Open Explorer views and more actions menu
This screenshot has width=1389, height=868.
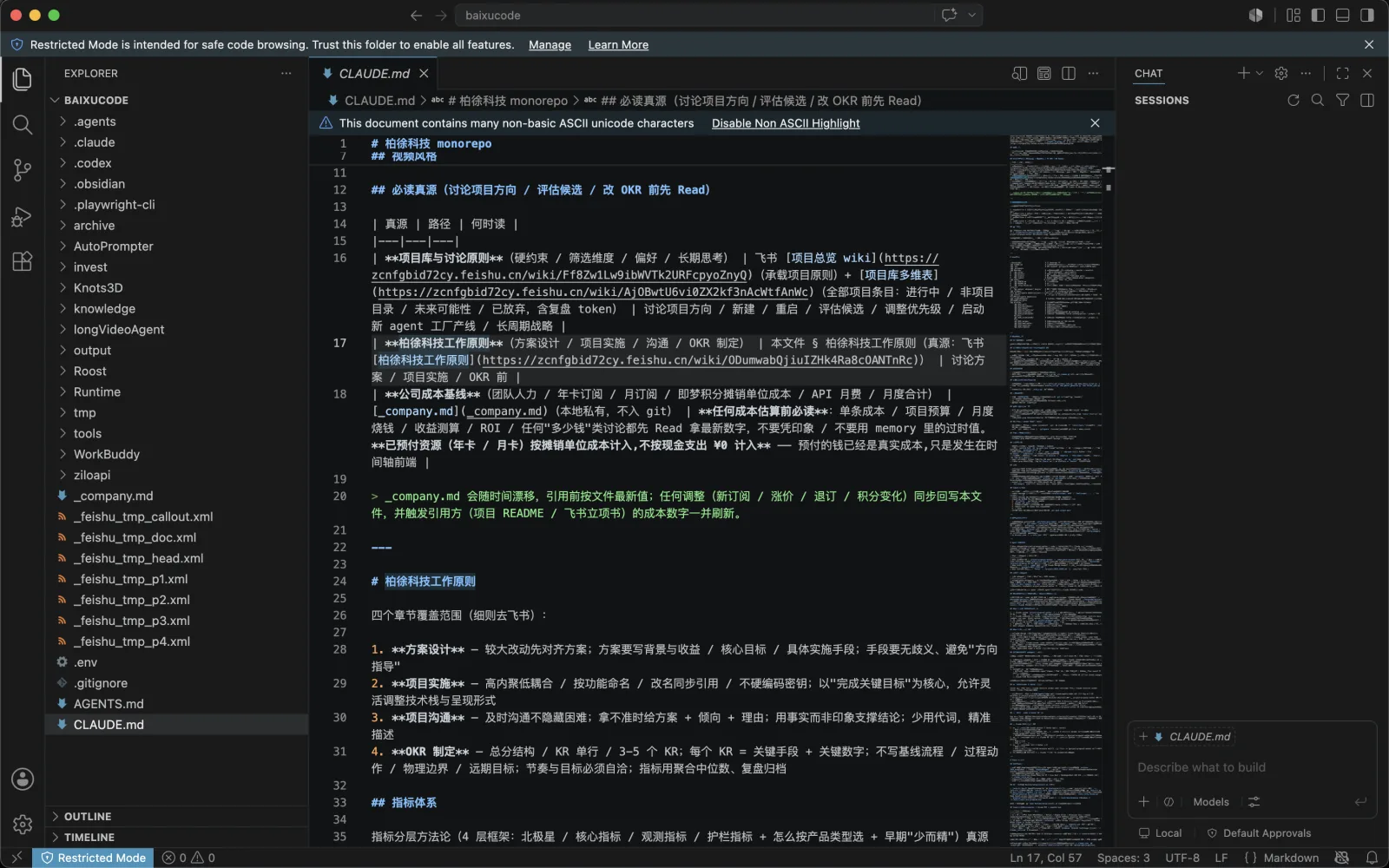click(x=286, y=74)
